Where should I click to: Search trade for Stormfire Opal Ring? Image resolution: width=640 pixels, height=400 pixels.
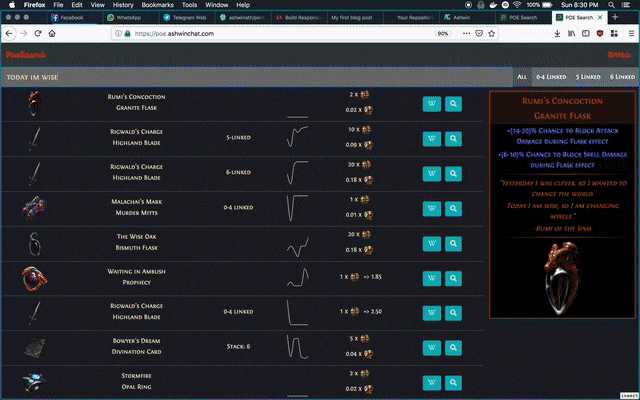coord(453,383)
